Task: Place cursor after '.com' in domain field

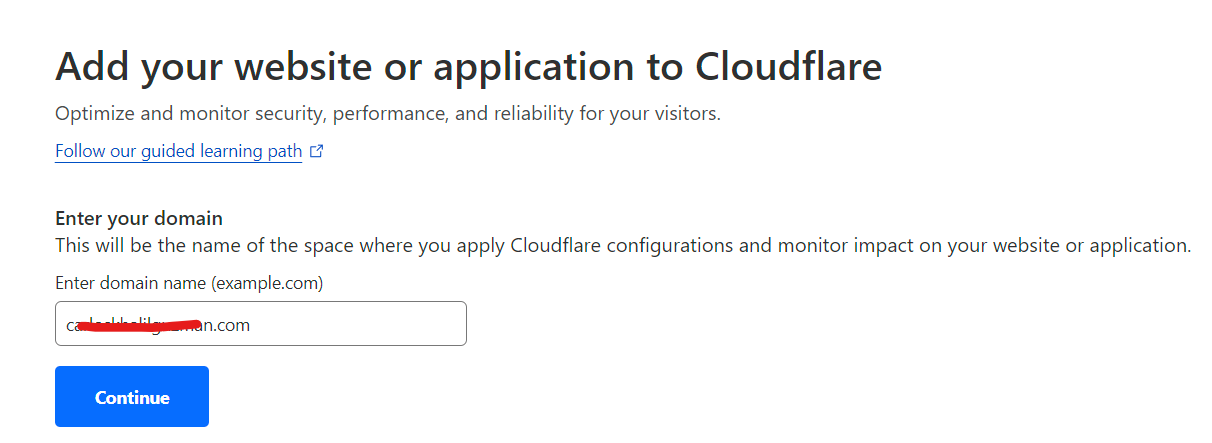Action: (251, 325)
